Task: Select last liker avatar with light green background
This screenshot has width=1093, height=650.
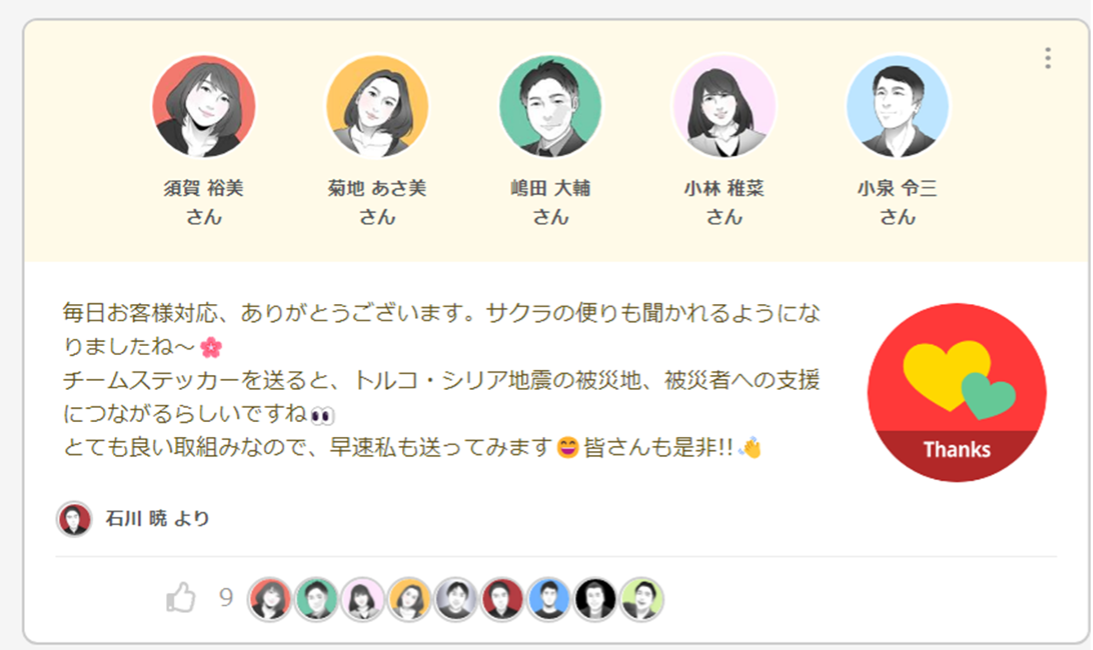Action: click(642, 599)
